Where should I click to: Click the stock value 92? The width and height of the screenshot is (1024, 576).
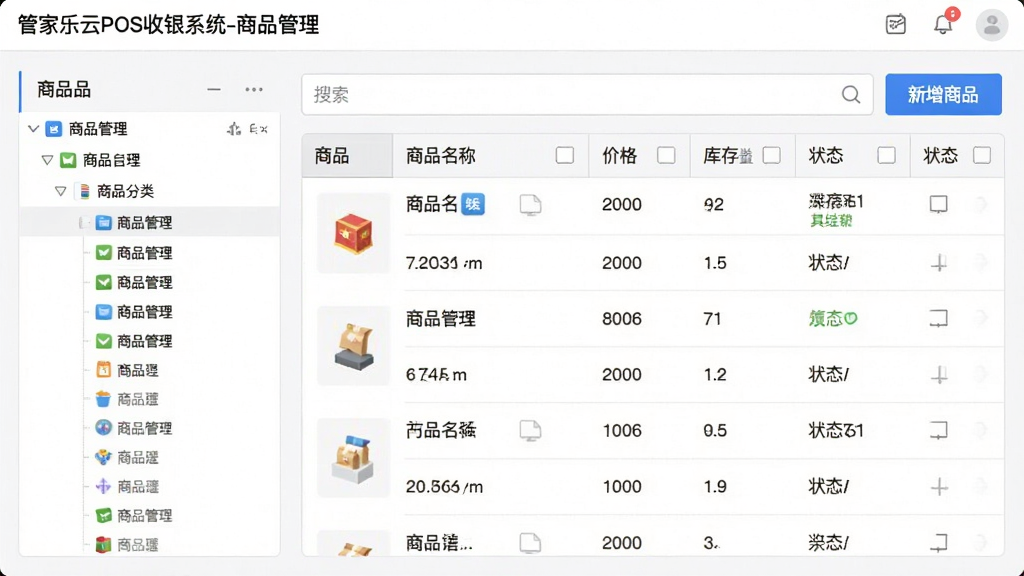[x=713, y=204]
